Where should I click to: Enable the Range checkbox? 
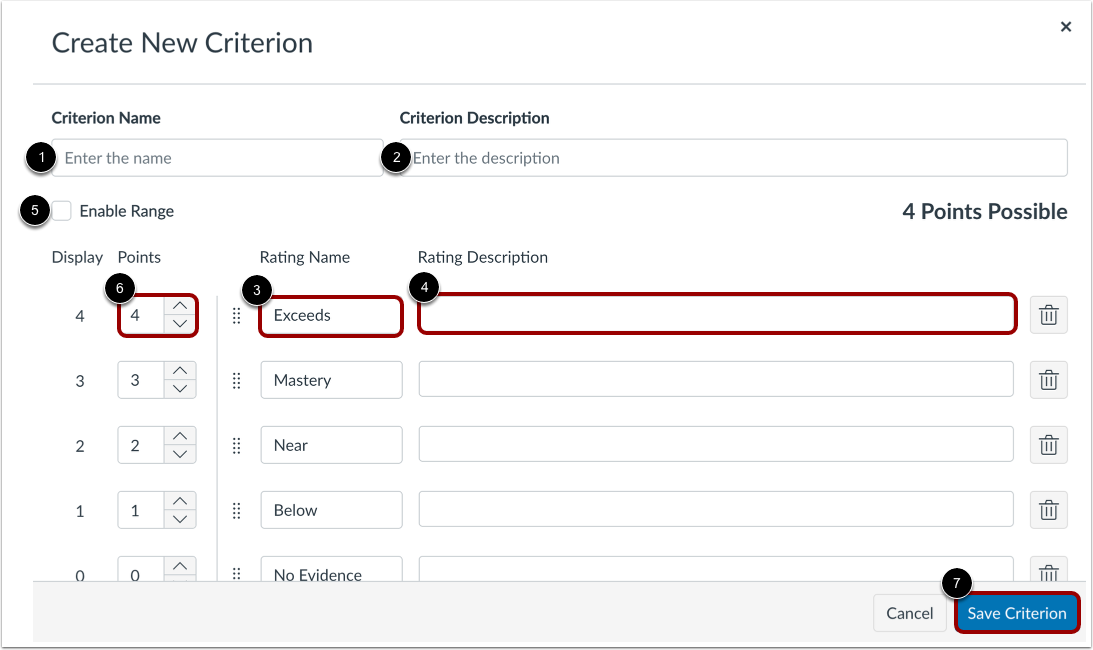click(x=62, y=211)
